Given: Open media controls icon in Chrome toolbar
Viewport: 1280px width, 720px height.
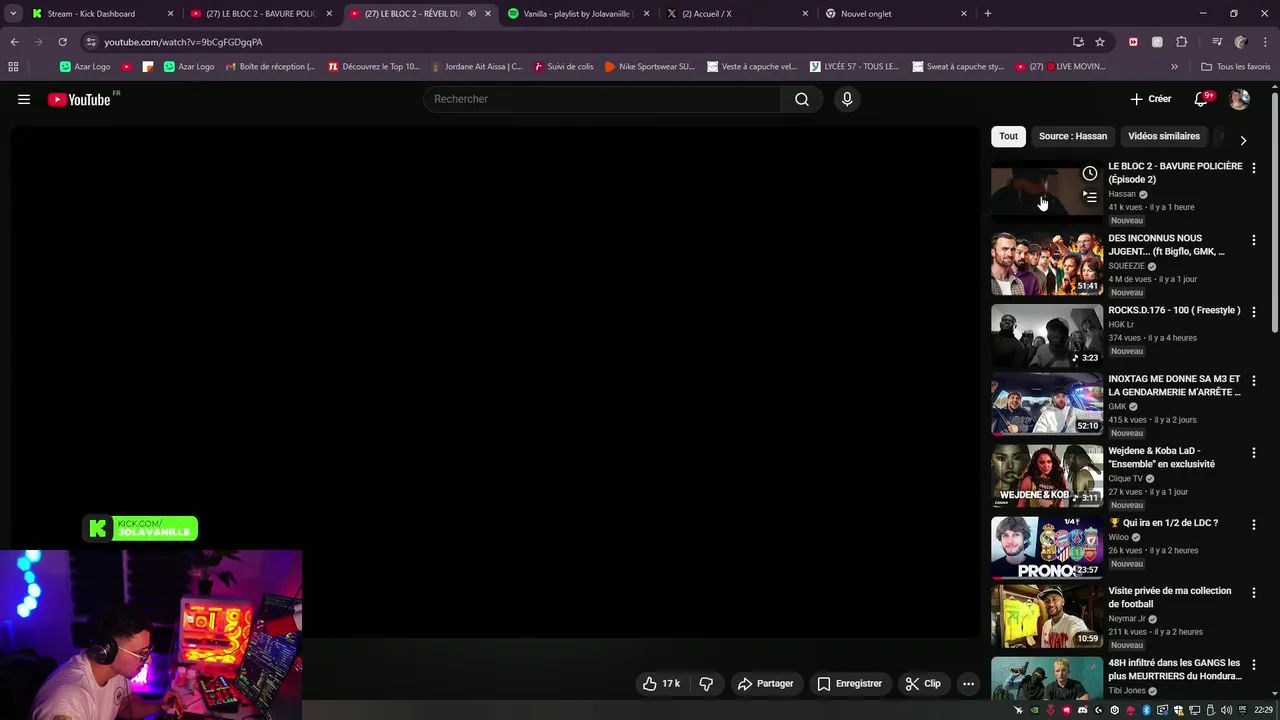Looking at the screenshot, I should pos(1217,42).
